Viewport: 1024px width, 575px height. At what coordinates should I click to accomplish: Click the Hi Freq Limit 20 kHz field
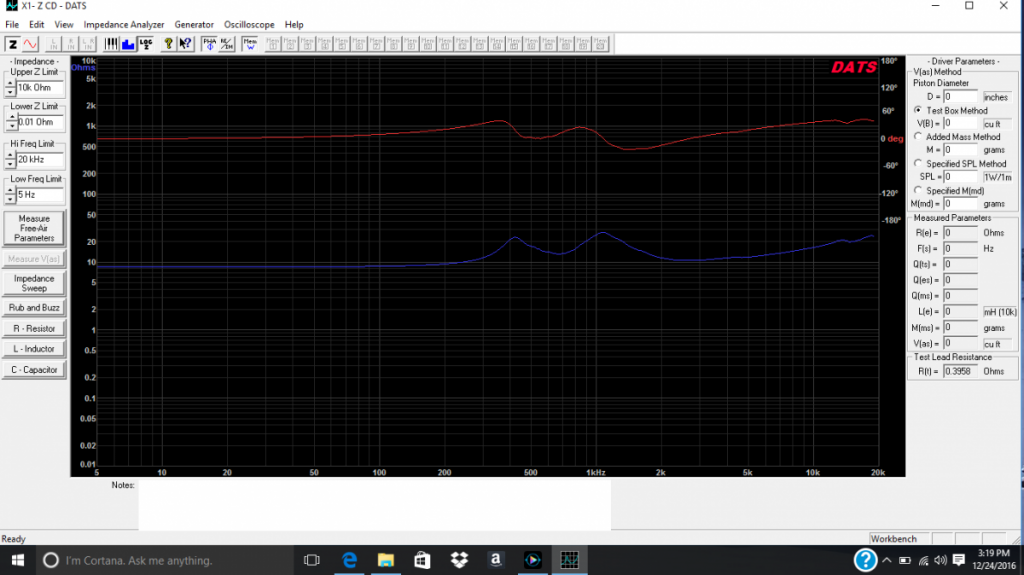(x=40, y=159)
